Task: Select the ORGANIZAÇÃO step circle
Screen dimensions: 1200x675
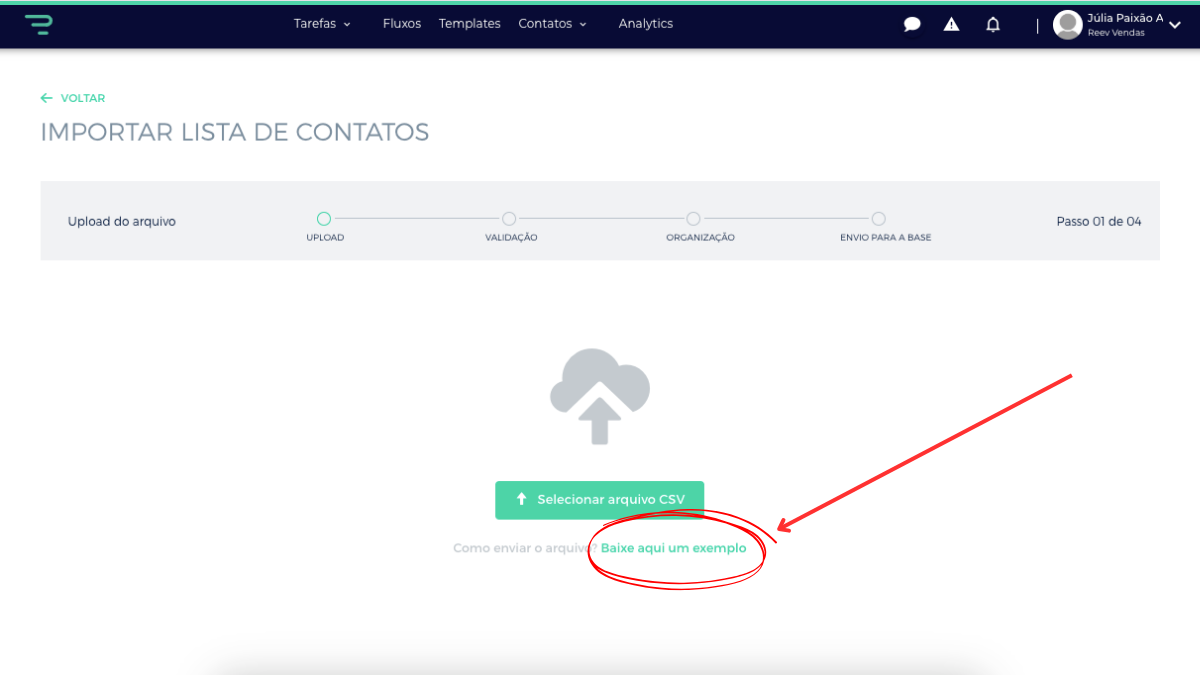Action: click(693, 218)
